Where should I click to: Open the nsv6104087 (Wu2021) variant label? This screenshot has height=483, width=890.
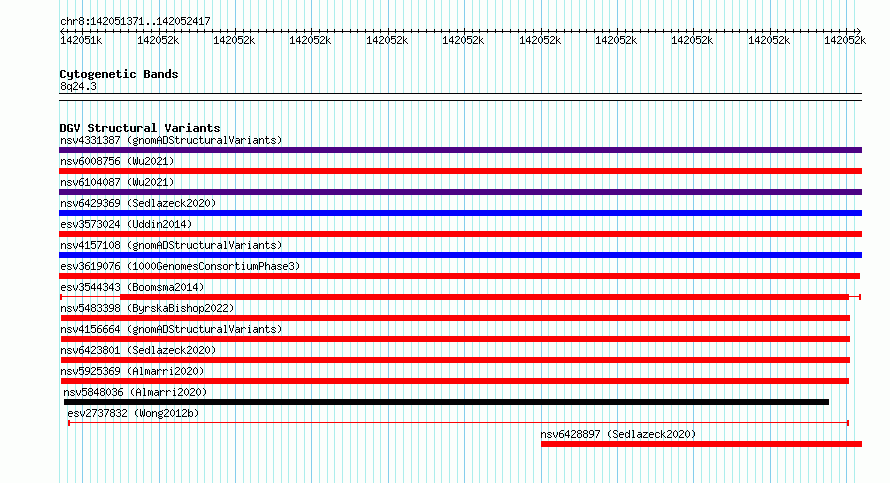[x=117, y=182]
